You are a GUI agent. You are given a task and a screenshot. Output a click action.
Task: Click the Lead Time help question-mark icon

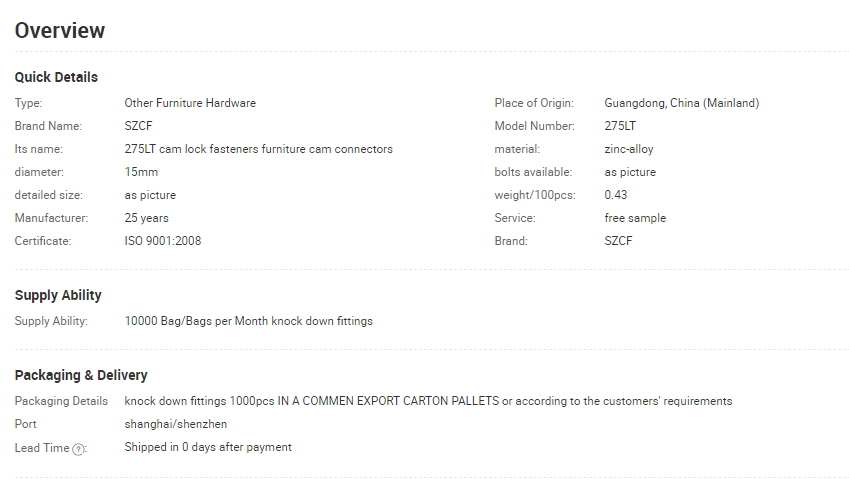[x=79, y=449]
